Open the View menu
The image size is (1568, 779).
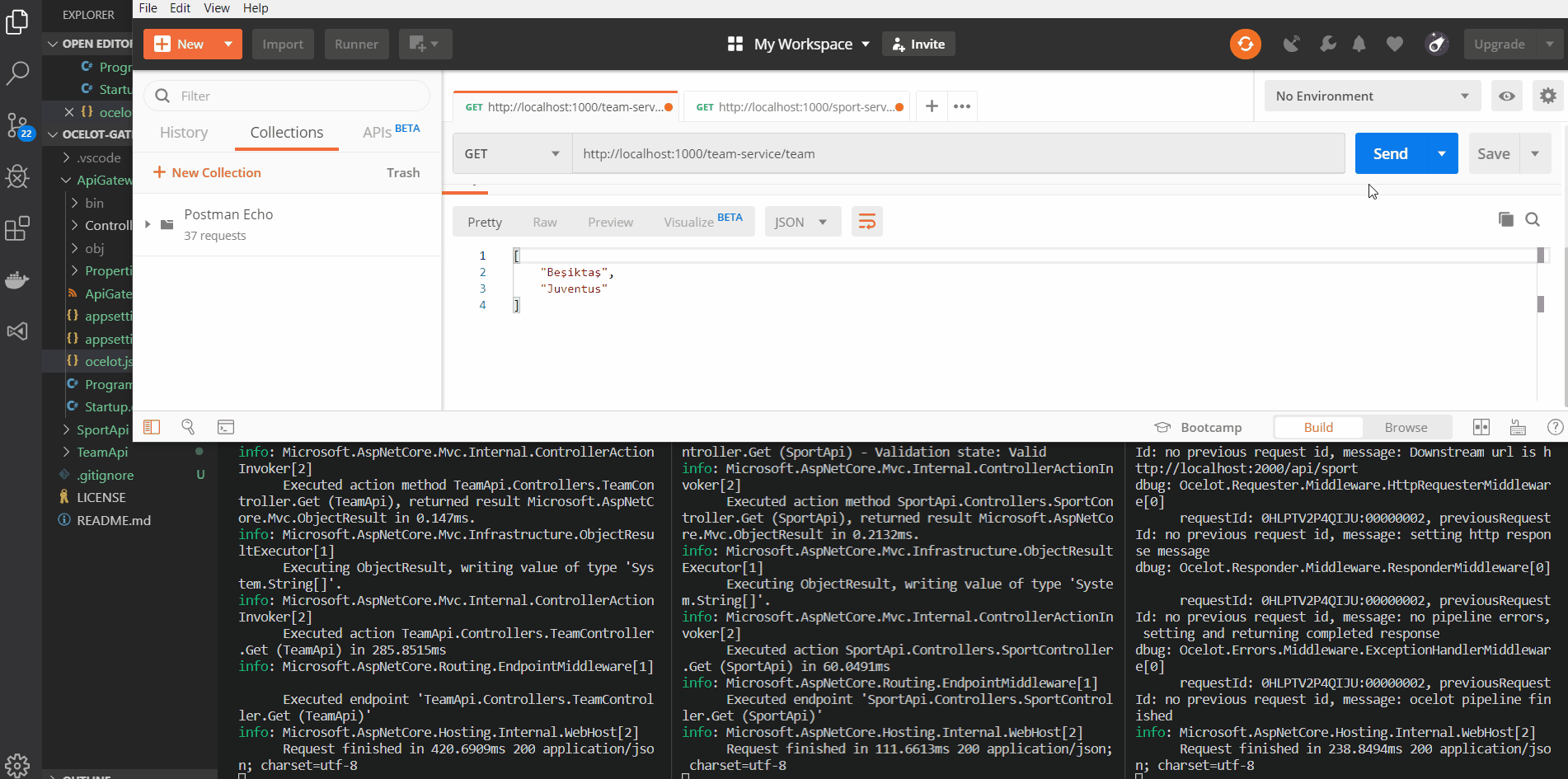(217, 8)
